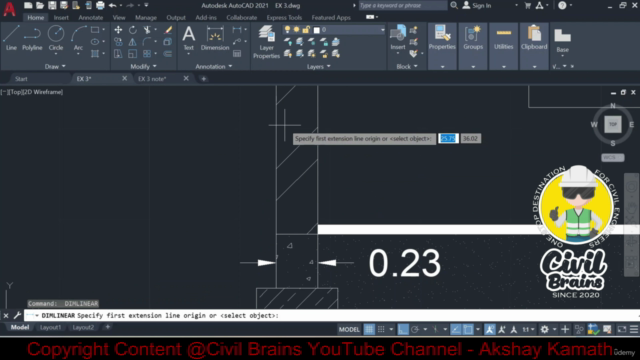
Task: Add a new drawing tab with plus button
Action: [x=204, y=79]
